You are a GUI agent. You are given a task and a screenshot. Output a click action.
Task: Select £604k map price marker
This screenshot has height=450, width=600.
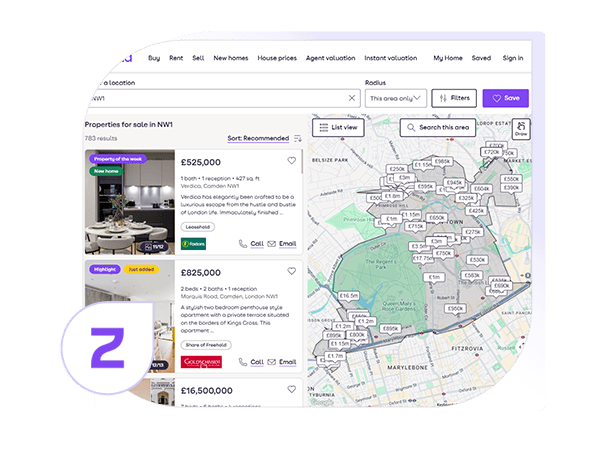(x=482, y=189)
